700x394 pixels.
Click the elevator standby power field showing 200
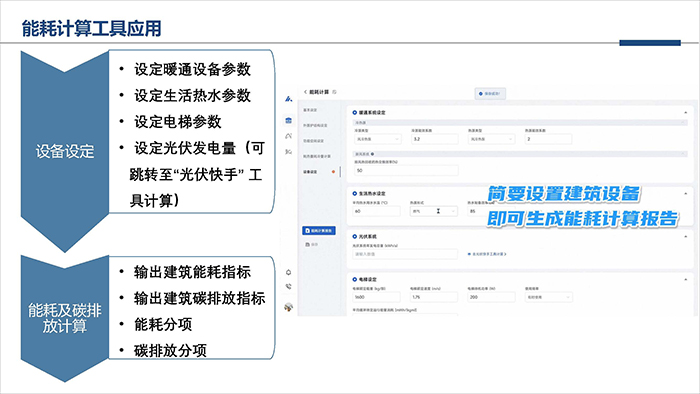tap(491, 297)
